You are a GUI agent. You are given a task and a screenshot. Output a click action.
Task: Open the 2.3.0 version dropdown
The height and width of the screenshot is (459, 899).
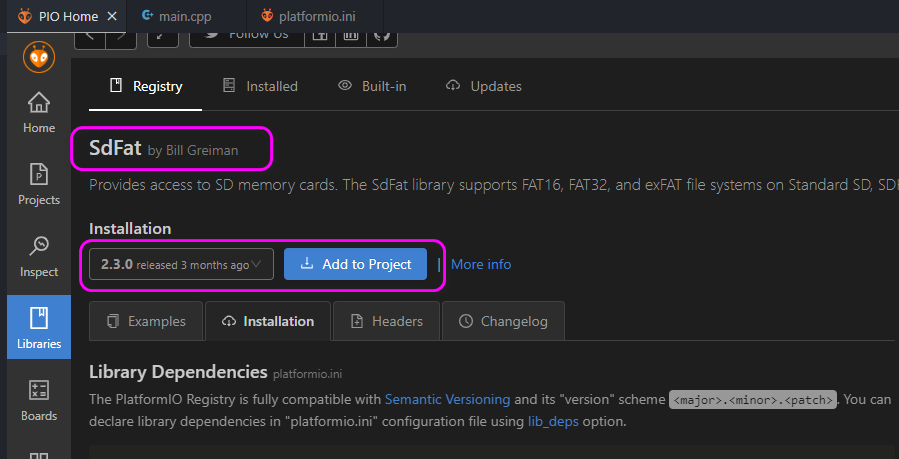coord(181,264)
